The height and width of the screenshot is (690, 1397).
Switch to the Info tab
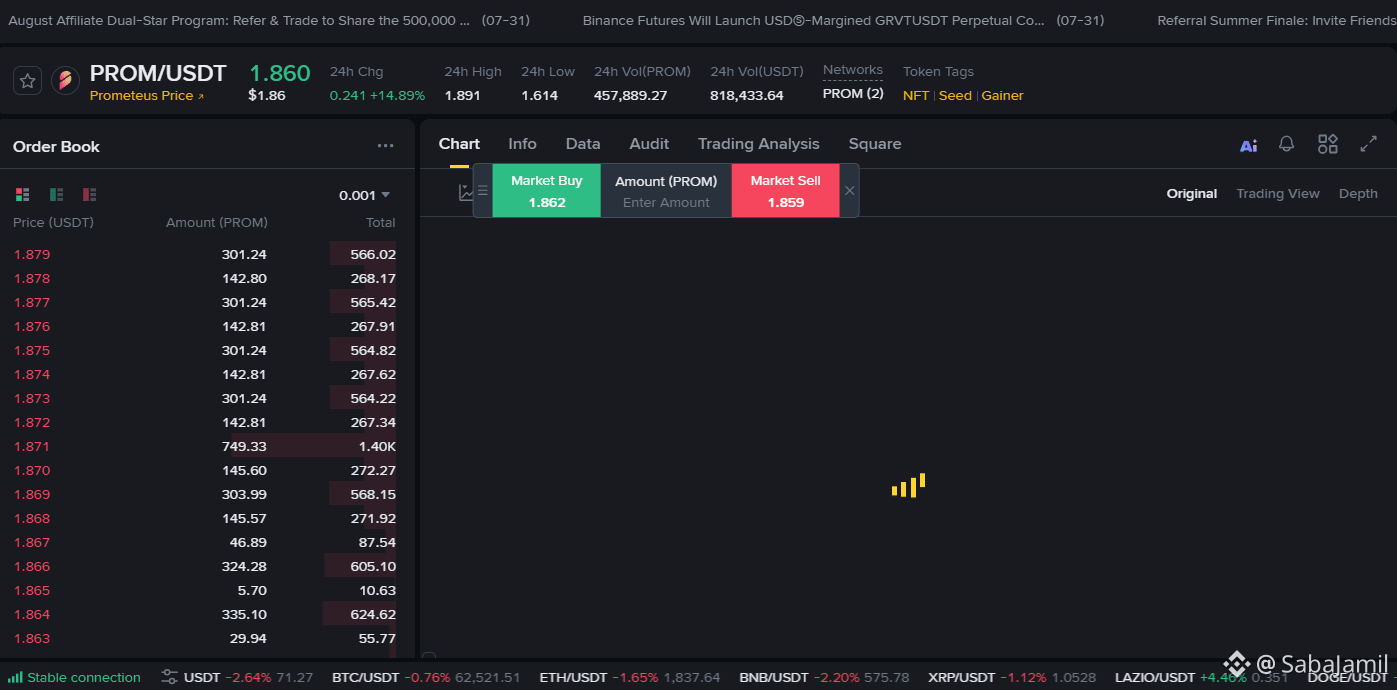[x=522, y=144]
